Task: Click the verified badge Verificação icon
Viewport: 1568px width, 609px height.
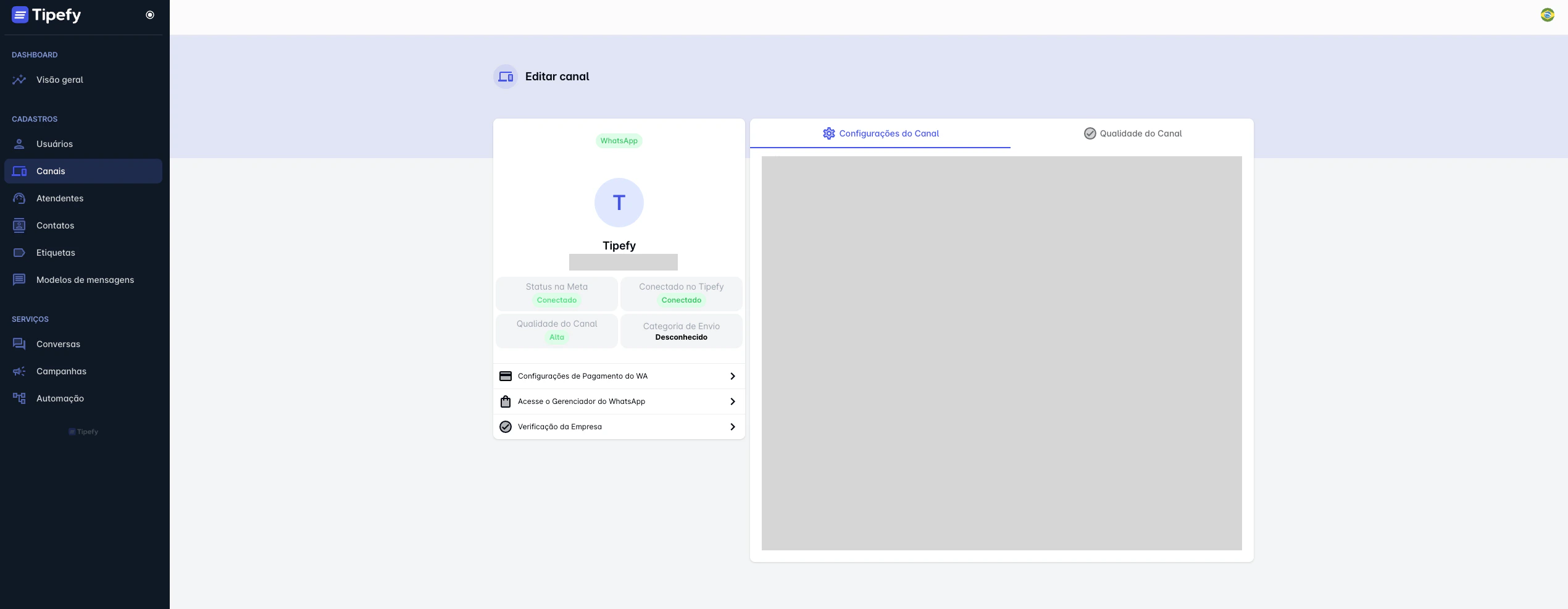Action: pos(506,427)
